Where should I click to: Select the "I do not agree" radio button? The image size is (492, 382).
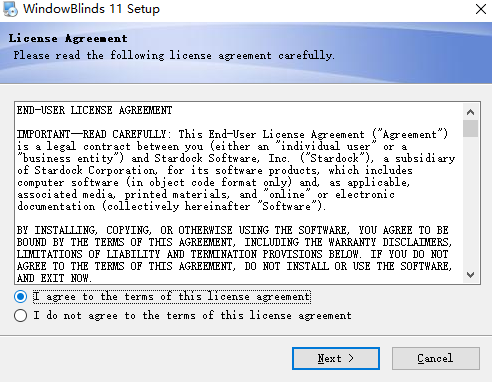[x=21, y=315]
